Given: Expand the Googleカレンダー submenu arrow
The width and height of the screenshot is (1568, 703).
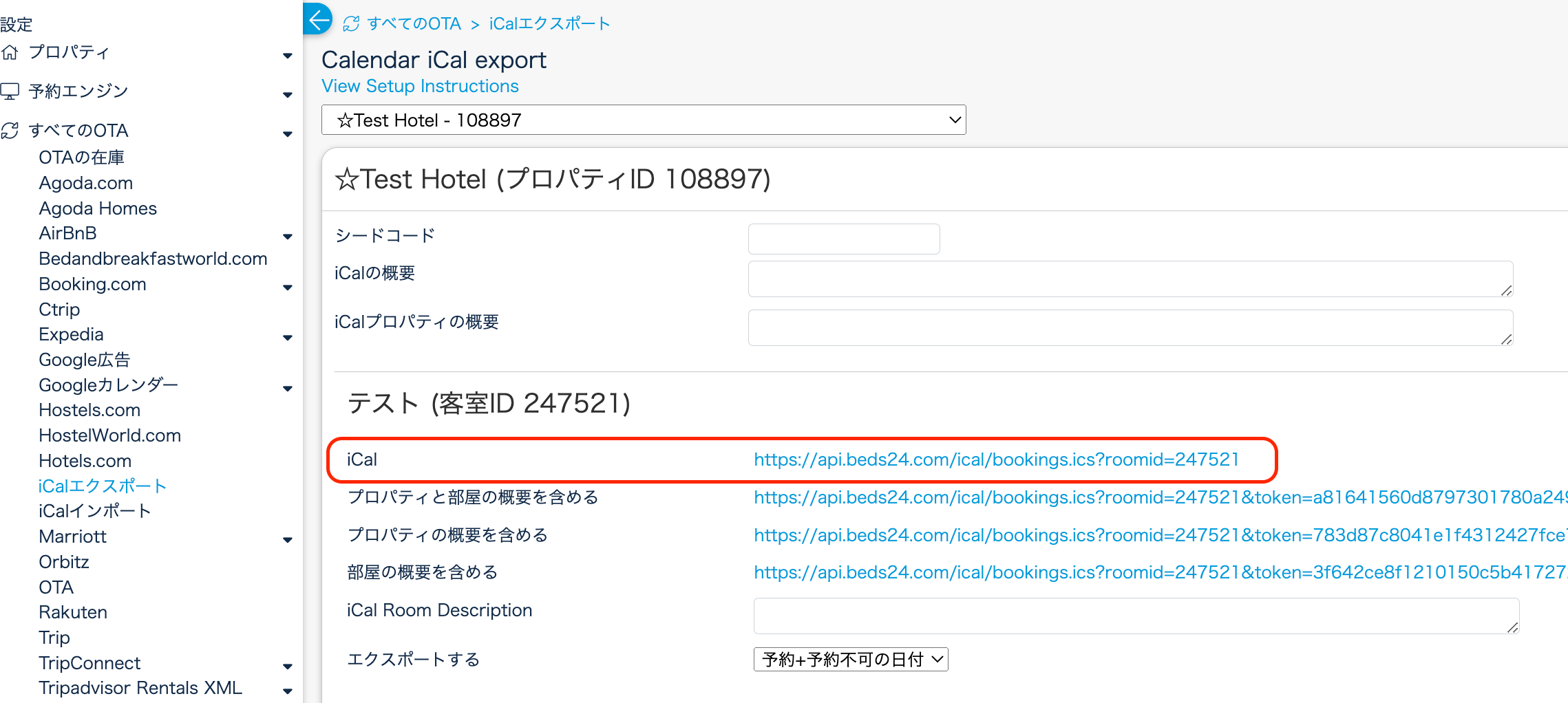Looking at the screenshot, I should pos(288,388).
